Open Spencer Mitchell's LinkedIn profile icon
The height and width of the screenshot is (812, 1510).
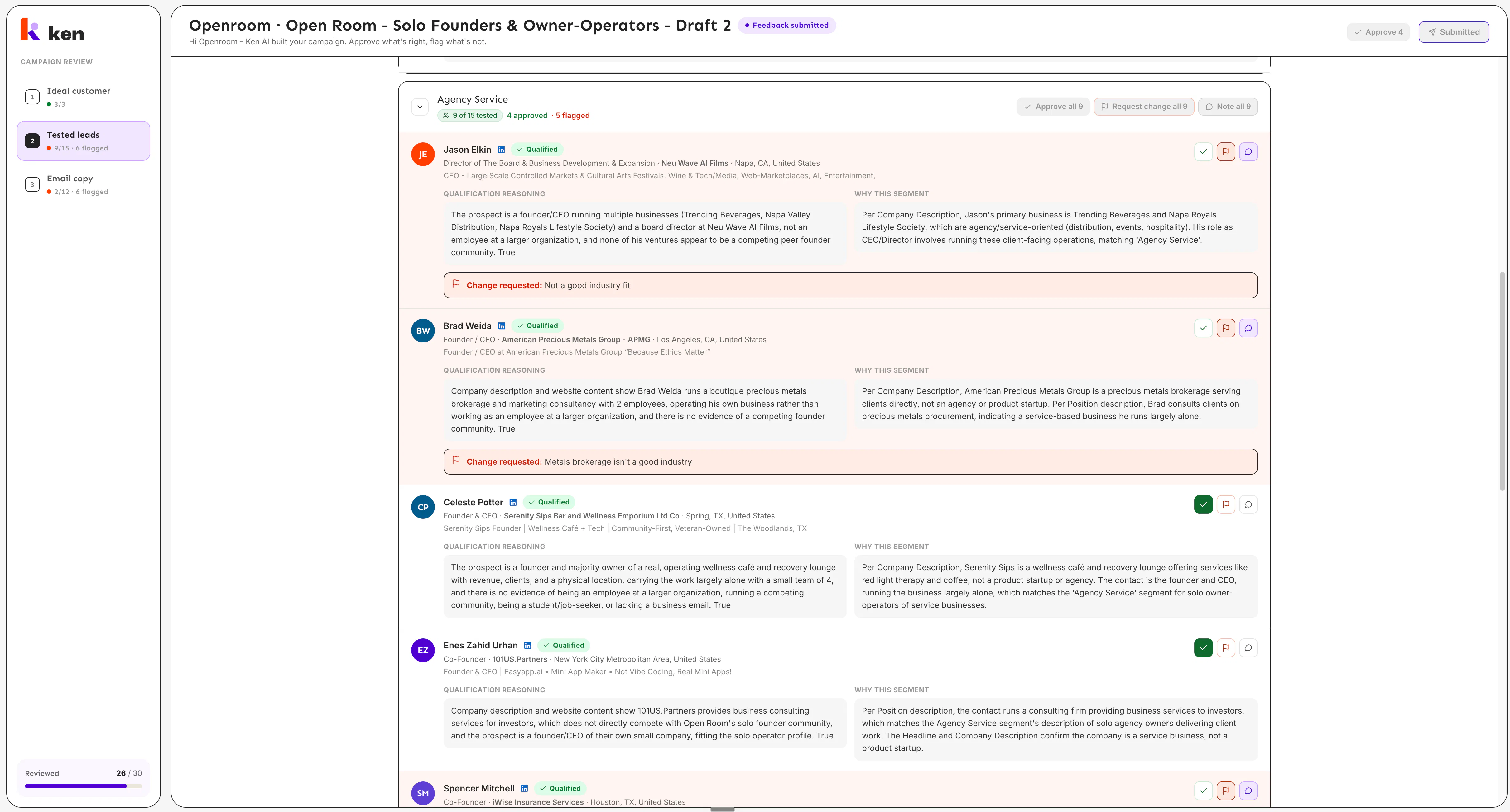click(x=524, y=789)
